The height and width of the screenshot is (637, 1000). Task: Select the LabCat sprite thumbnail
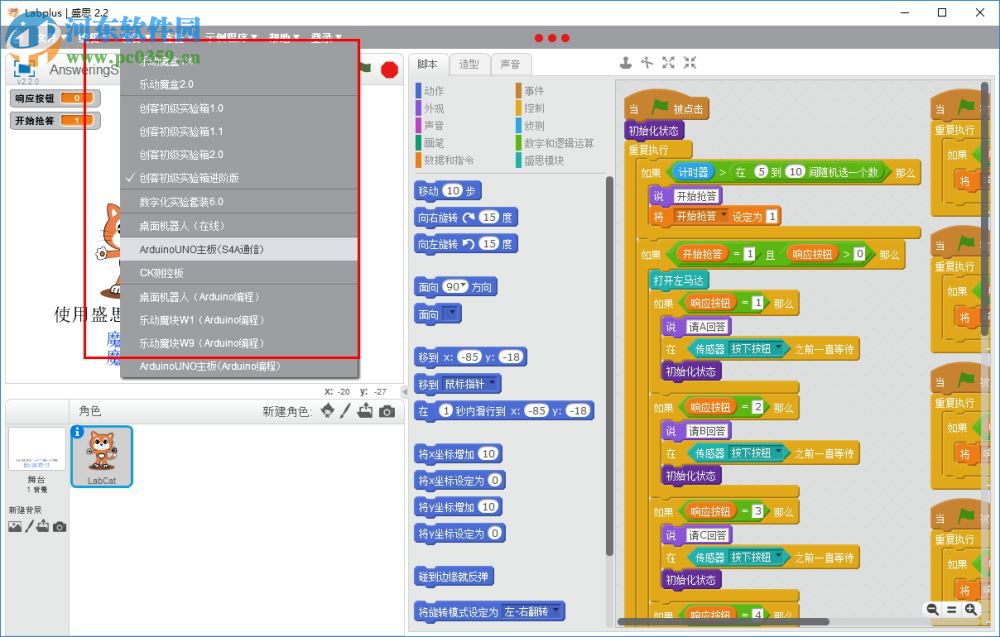(101, 456)
